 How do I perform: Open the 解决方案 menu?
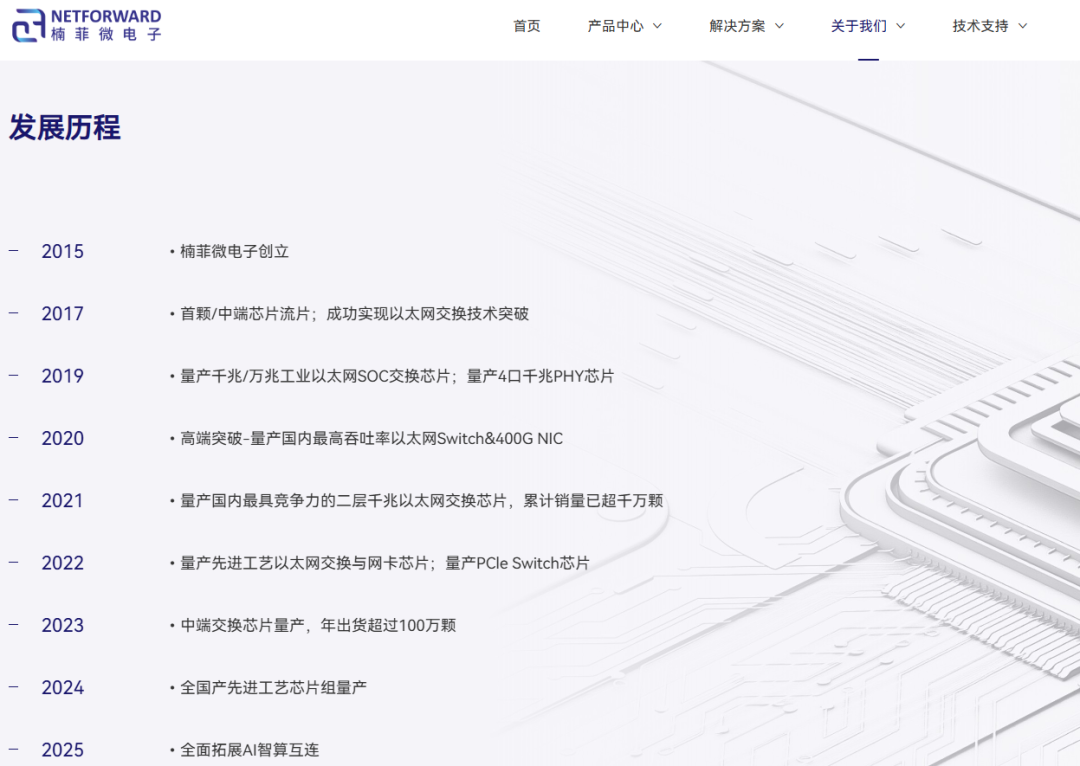tap(737, 26)
